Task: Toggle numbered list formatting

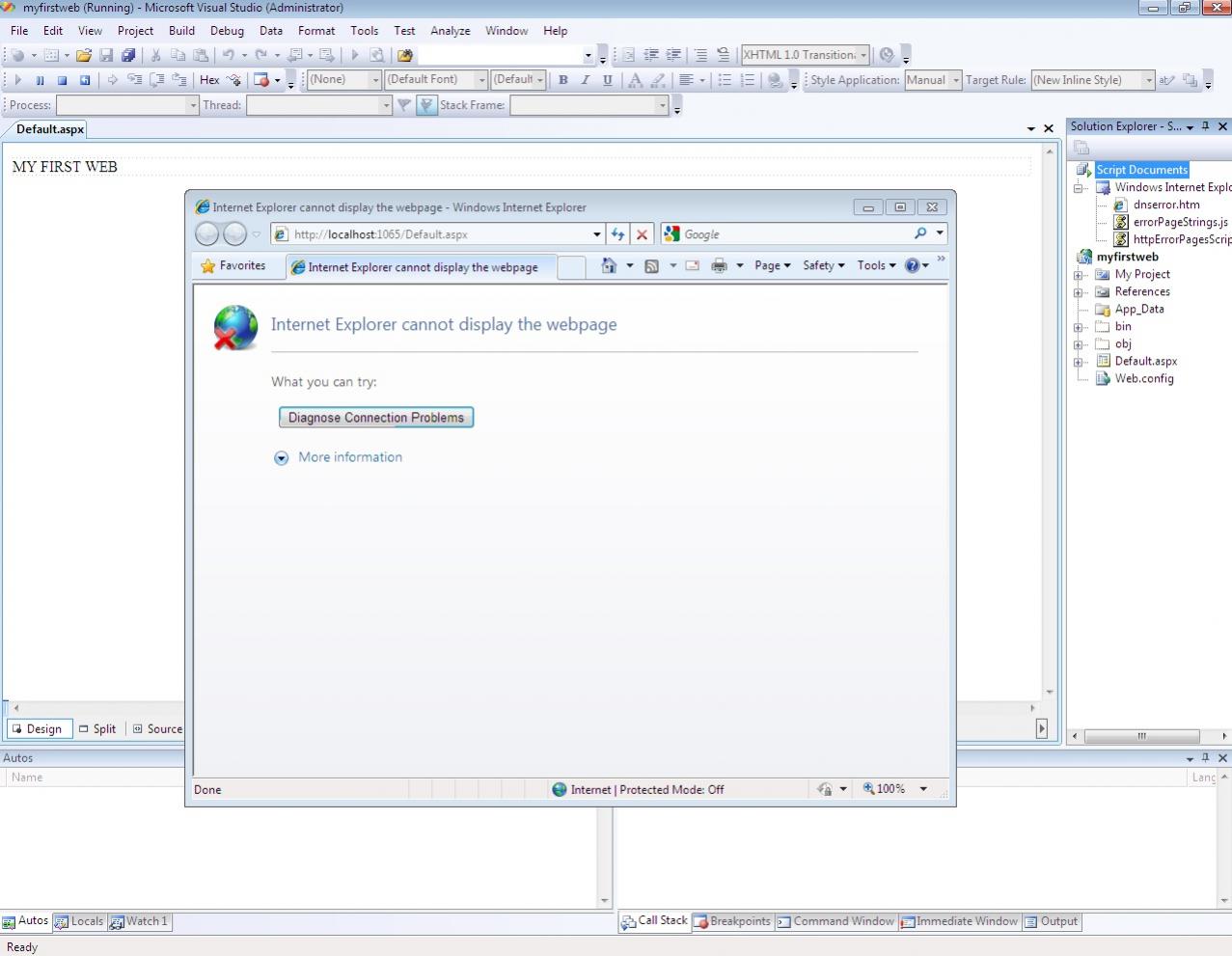Action: pyautogui.click(x=747, y=80)
